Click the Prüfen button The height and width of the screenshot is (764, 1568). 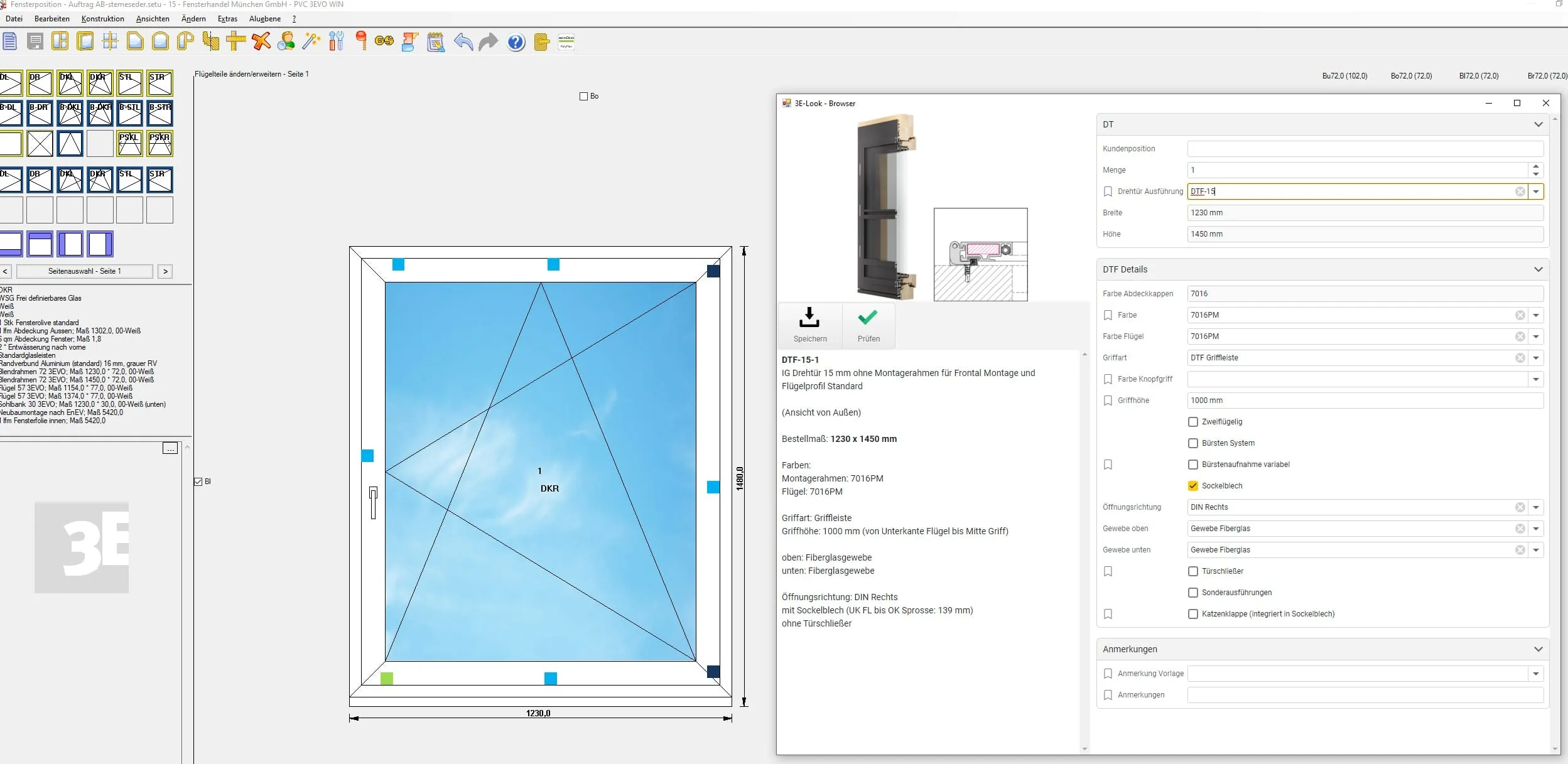click(x=868, y=325)
